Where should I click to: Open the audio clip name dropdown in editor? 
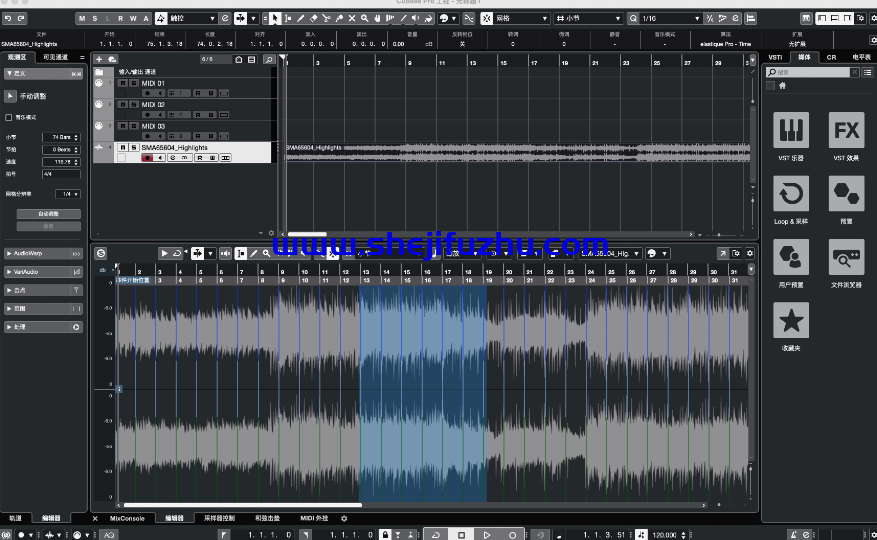click(x=610, y=253)
